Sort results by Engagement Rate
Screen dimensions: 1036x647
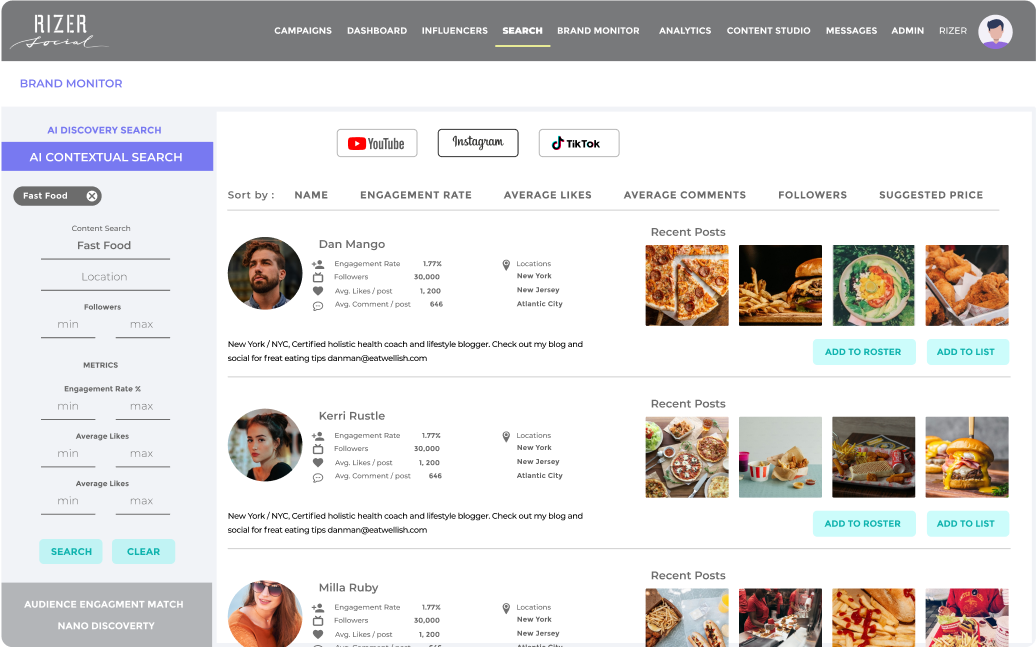click(x=416, y=195)
